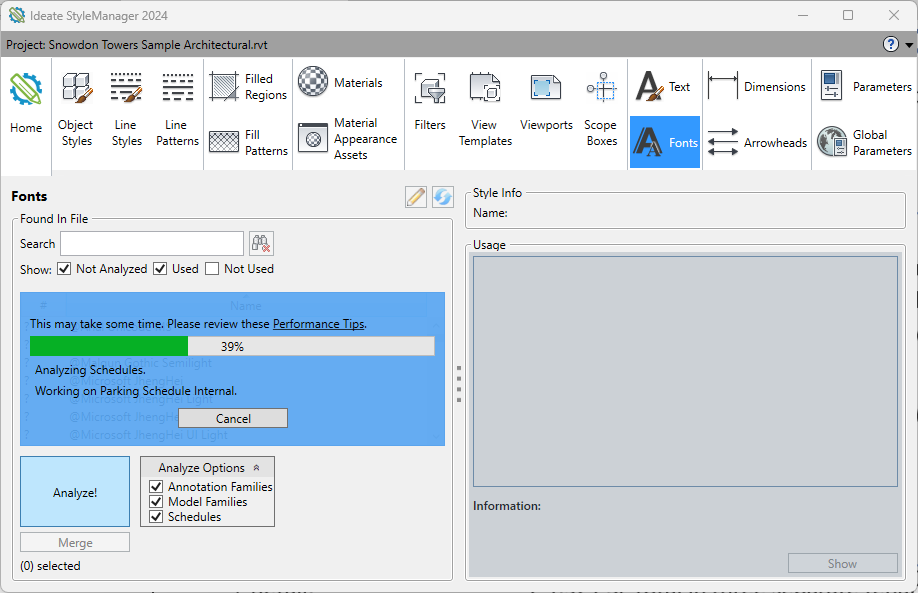Open Arrowheads tool
Screen dimensions: 918x593
[757, 142]
